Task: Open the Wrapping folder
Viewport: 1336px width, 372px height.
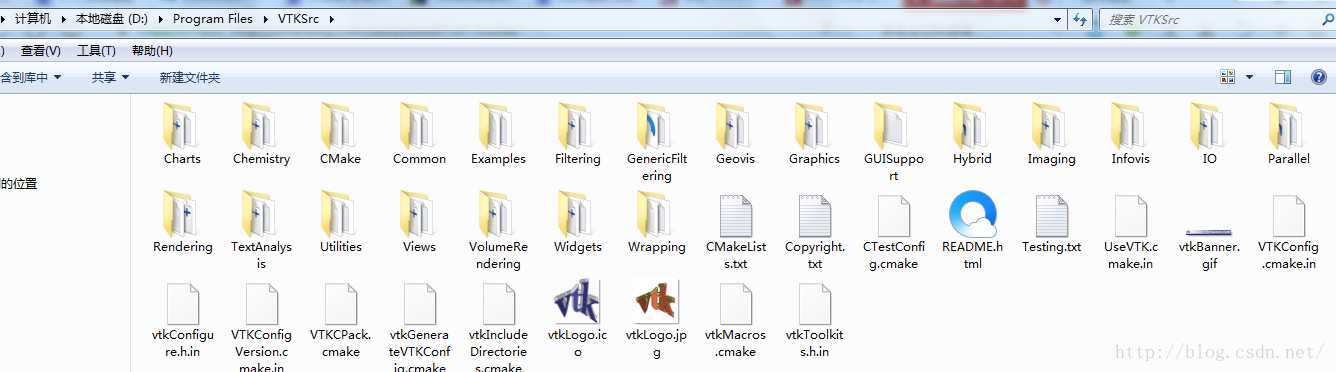Action: point(657,222)
